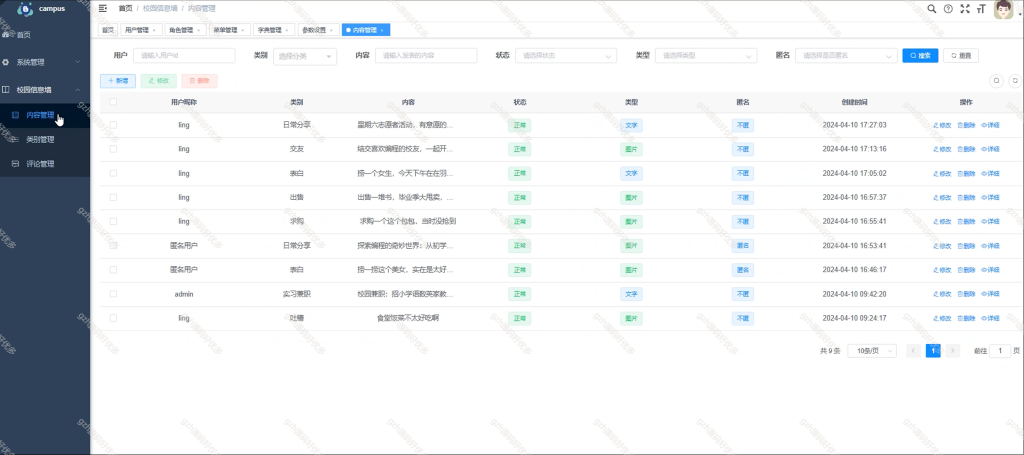Image resolution: width=1024 pixels, height=455 pixels.
Task: Edit the row created 17:27:03
Action: (x=942, y=125)
